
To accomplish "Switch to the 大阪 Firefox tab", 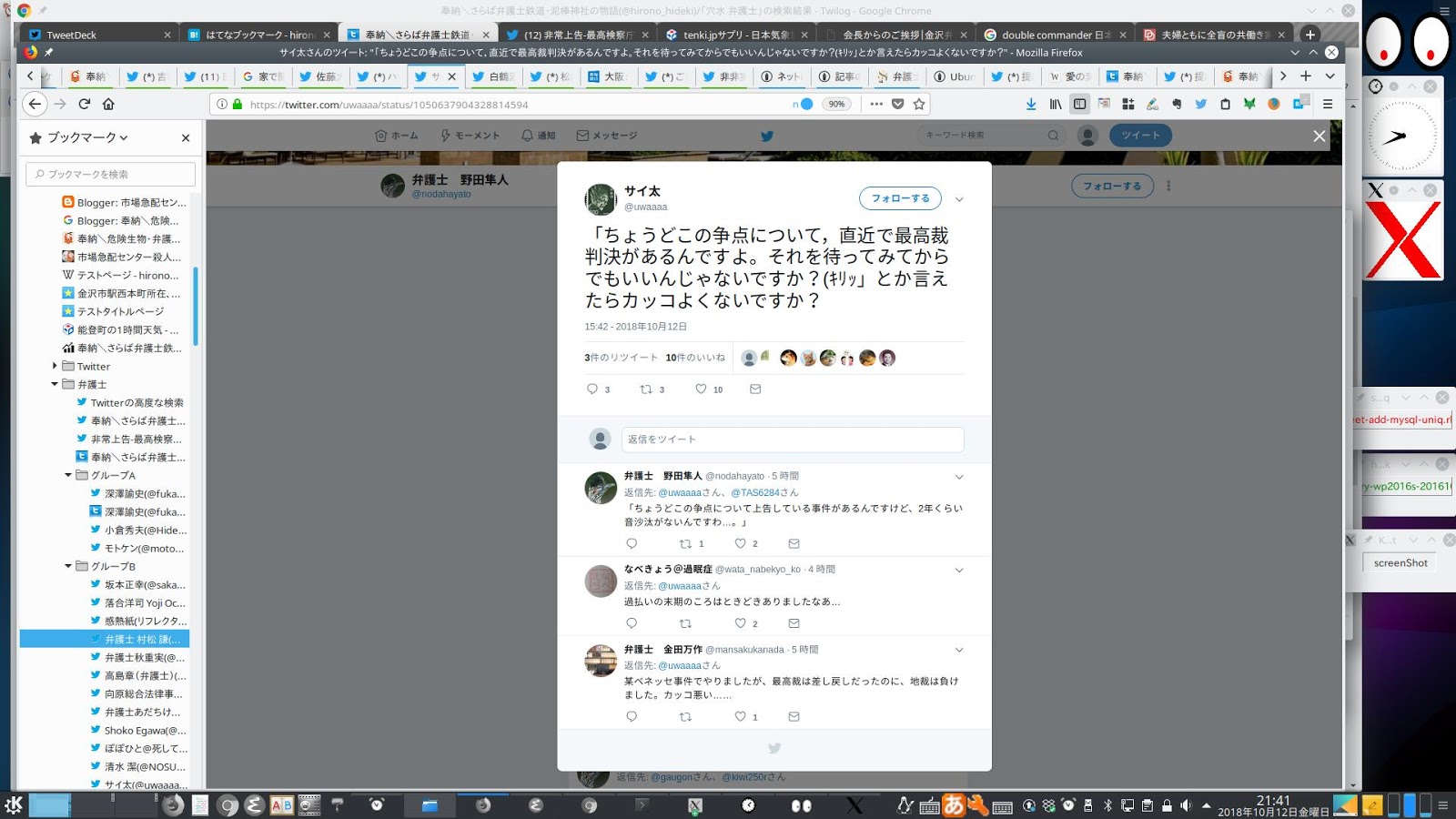I will 606,76.
